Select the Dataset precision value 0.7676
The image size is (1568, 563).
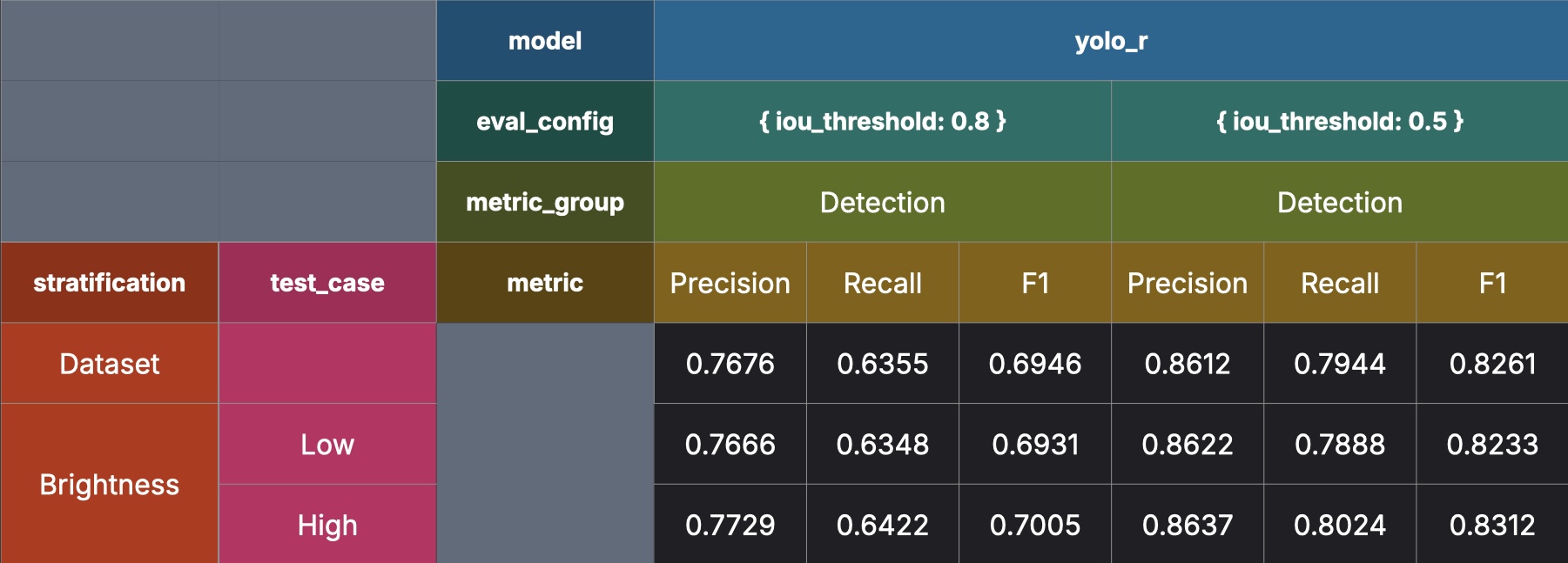click(x=730, y=364)
